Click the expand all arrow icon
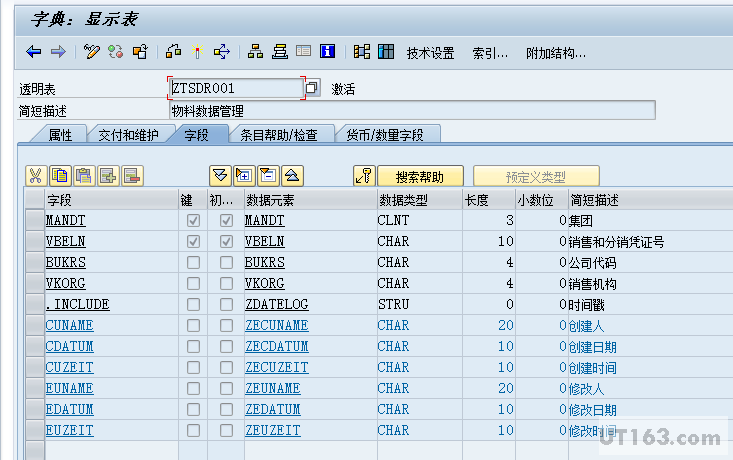 coord(220,176)
